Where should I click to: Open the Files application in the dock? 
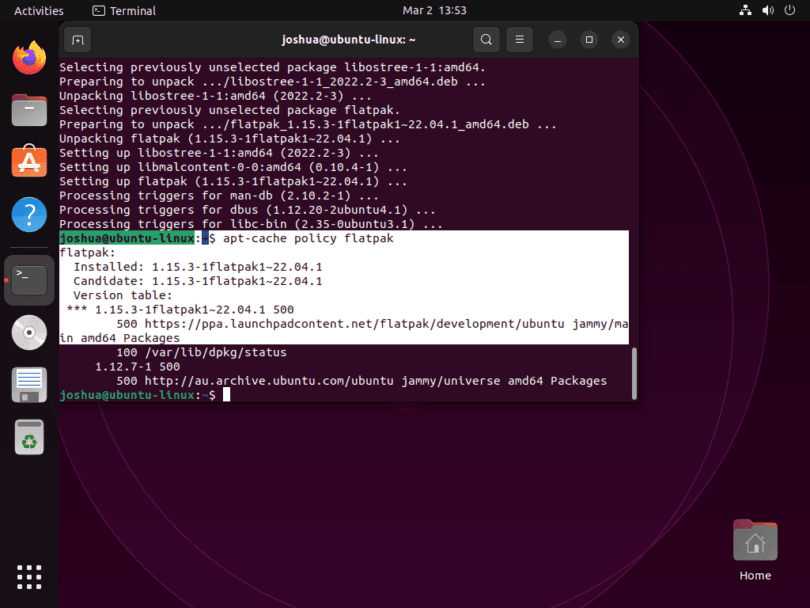[29, 110]
